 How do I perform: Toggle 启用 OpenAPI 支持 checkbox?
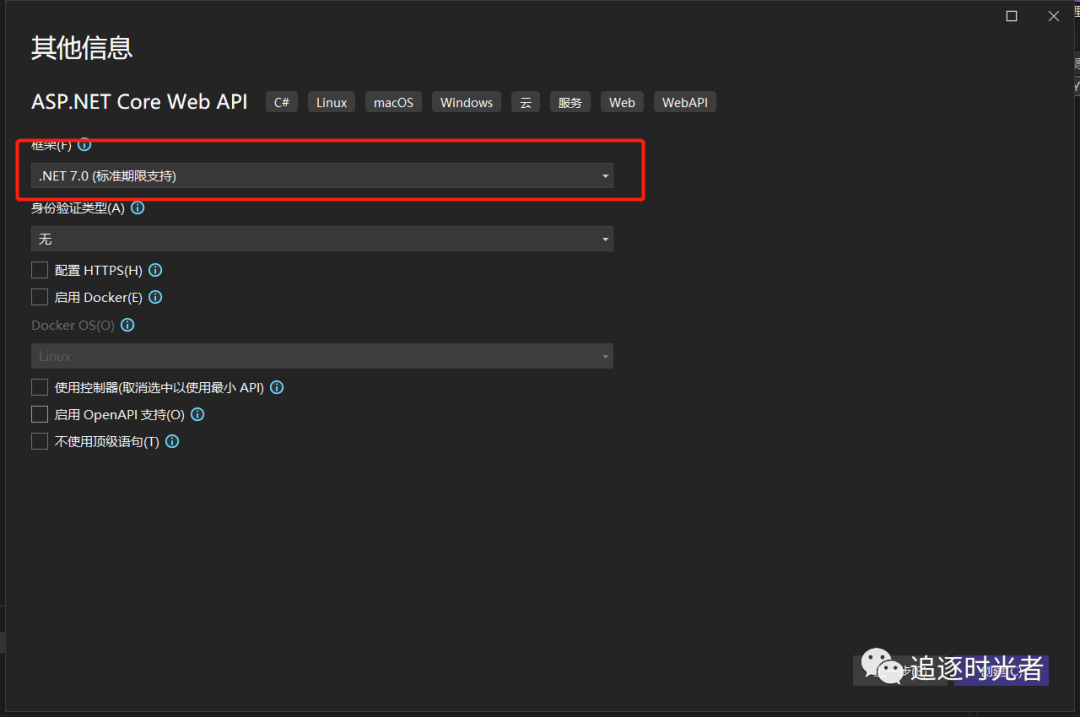click(39, 414)
